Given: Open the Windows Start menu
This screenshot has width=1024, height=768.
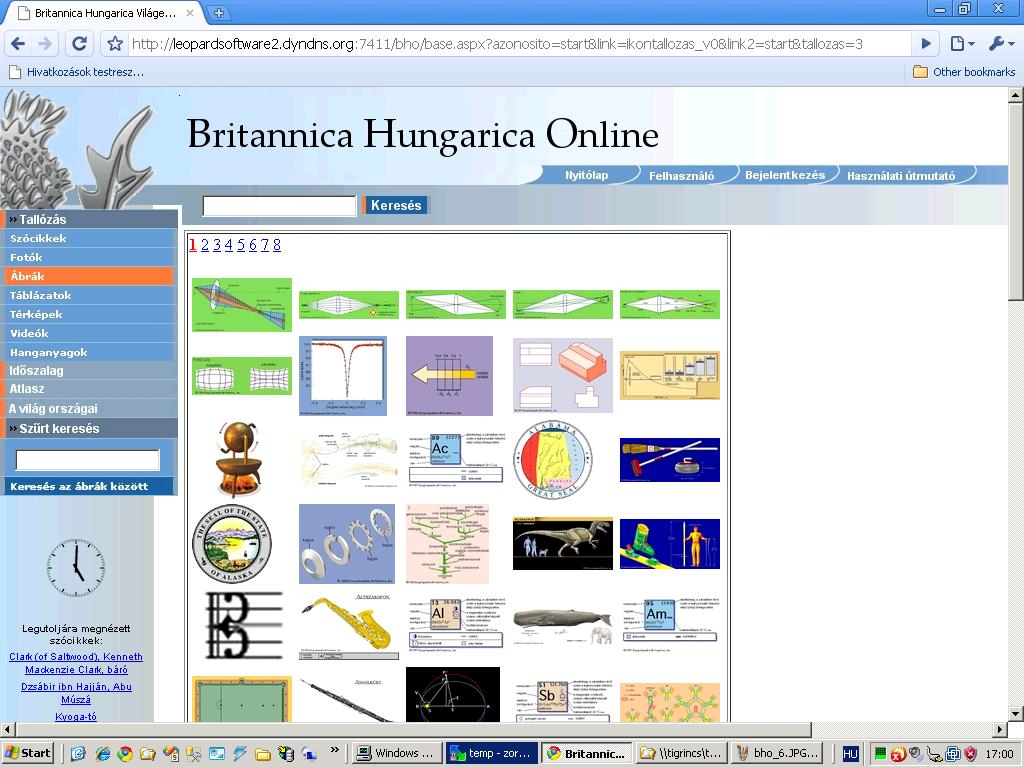Looking at the screenshot, I should coord(27,753).
